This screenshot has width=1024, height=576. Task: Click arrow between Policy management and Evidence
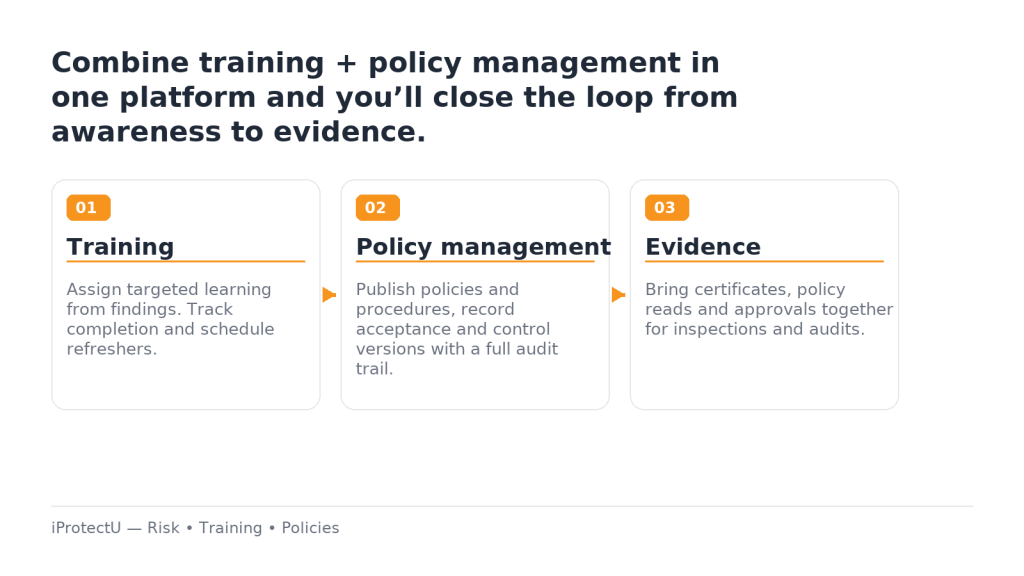point(618,295)
